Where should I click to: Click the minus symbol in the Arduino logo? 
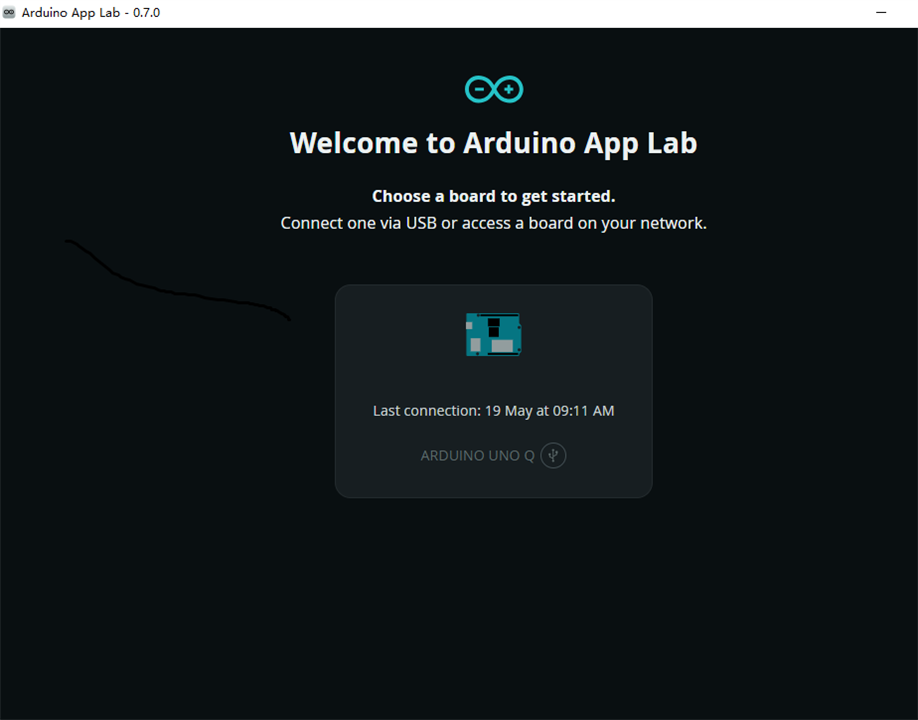tap(479, 90)
